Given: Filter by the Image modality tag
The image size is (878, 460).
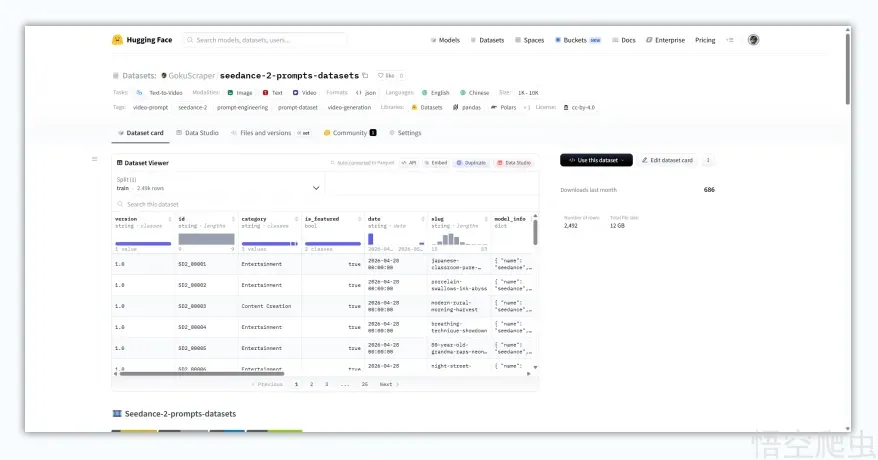Looking at the screenshot, I should click(240, 93).
